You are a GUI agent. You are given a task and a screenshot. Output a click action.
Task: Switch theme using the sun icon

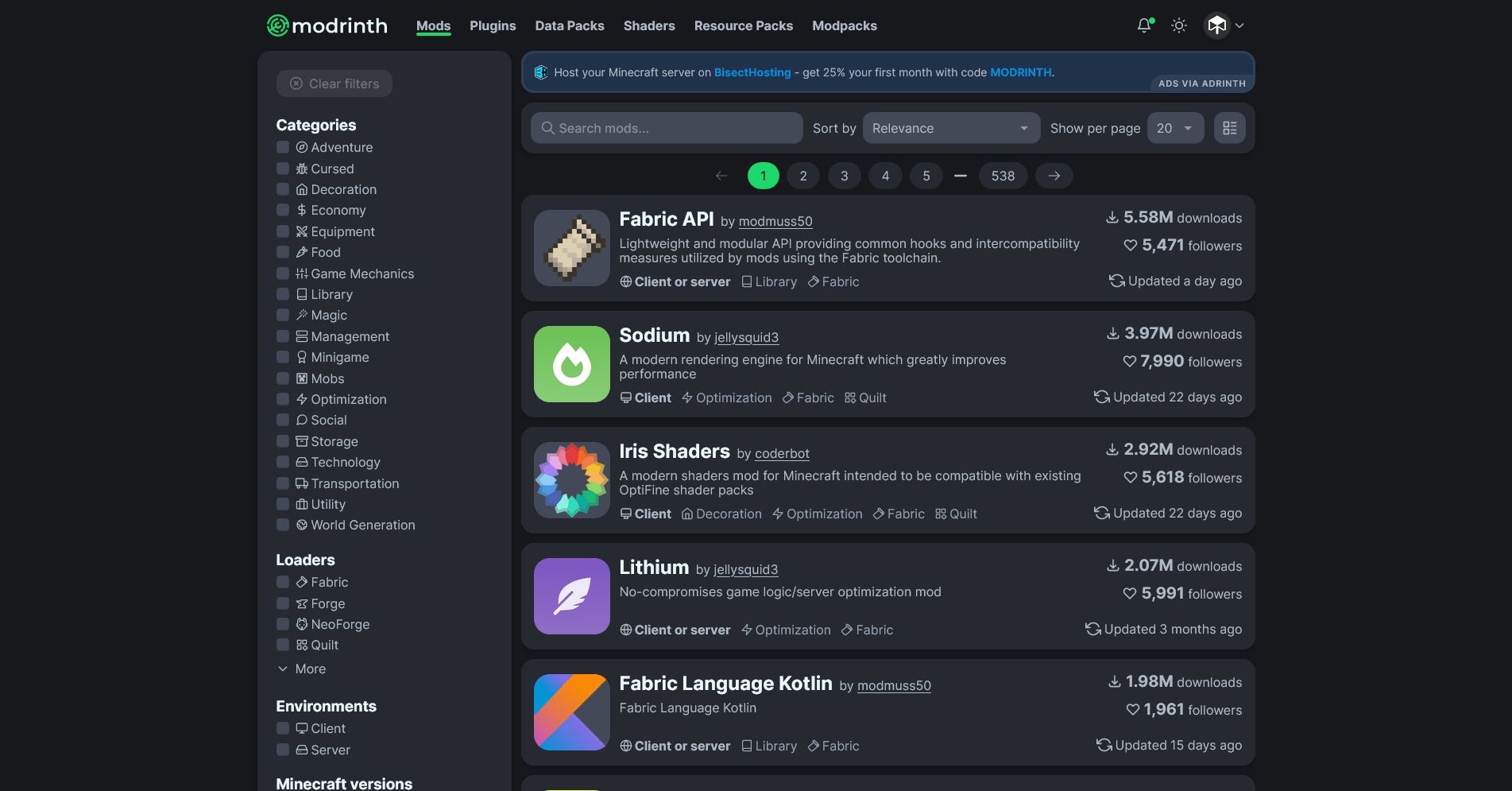pyautogui.click(x=1179, y=25)
